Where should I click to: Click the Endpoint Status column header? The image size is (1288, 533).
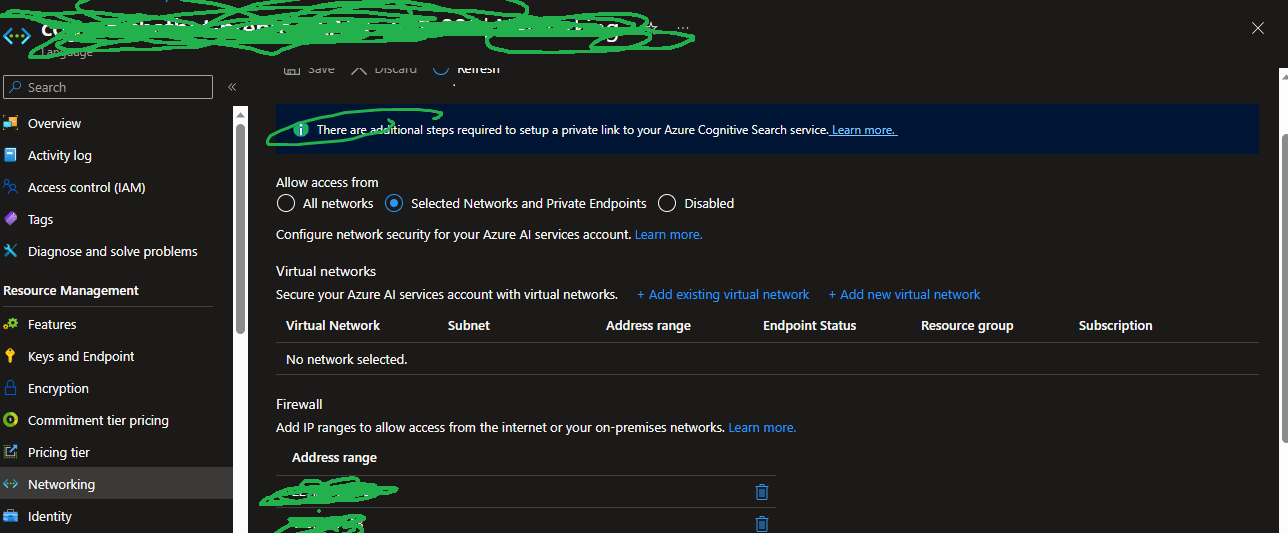coord(809,325)
